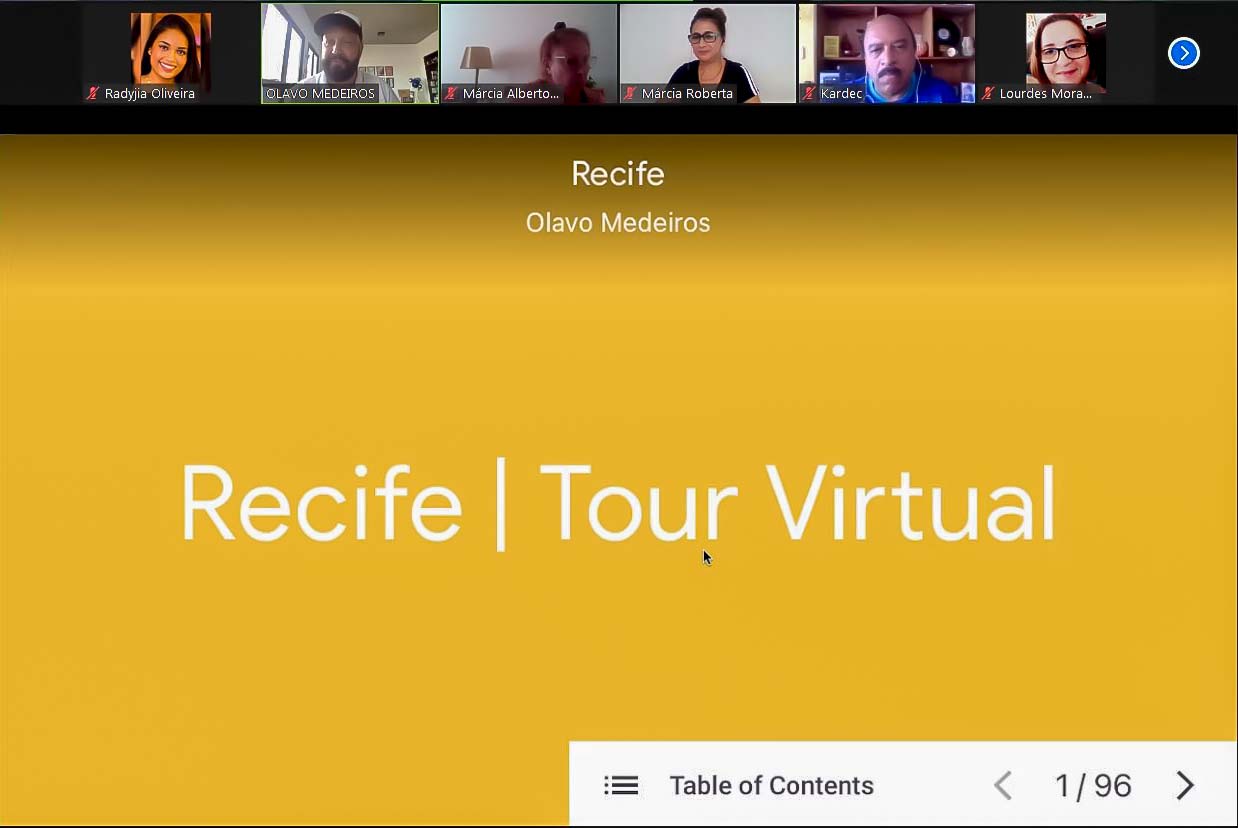This screenshot has height=828, width=1238.
Task: Go to next slide arrow
Action: [1185, 786]
